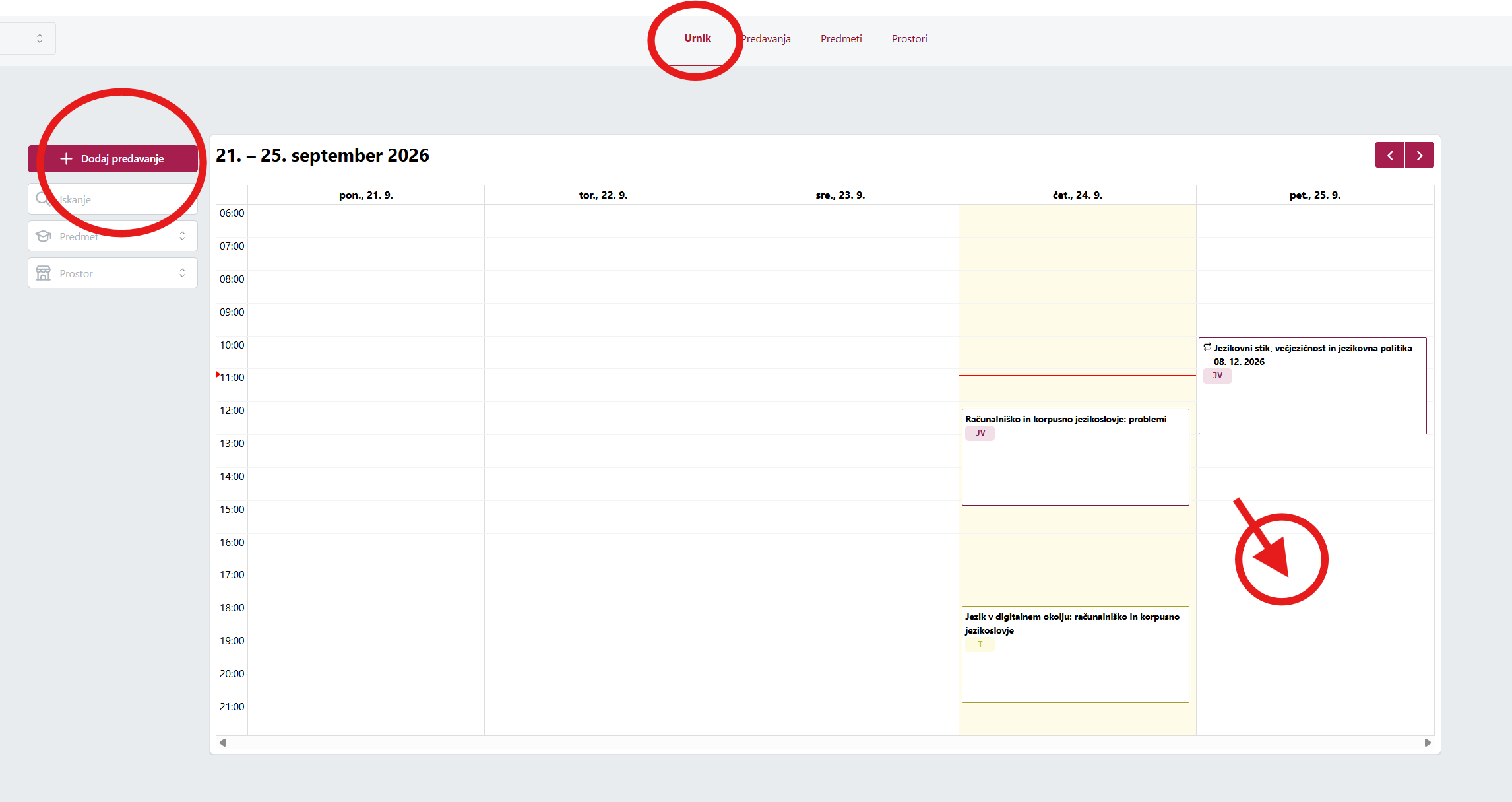Go to the previous week
The height and width of the screenshot is (802, 1512).
[1390, 156]
